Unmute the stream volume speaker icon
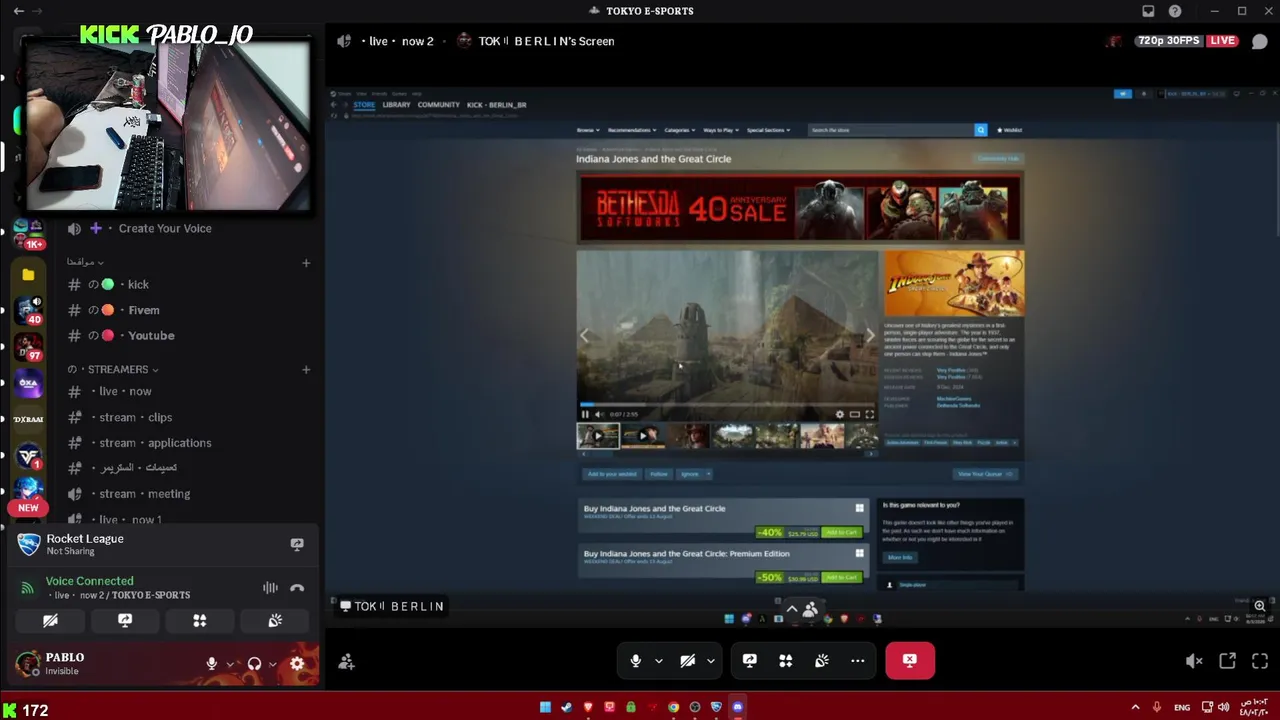Image resolution: width=1280 pixels, height=720 pixels. point(1194,661)
